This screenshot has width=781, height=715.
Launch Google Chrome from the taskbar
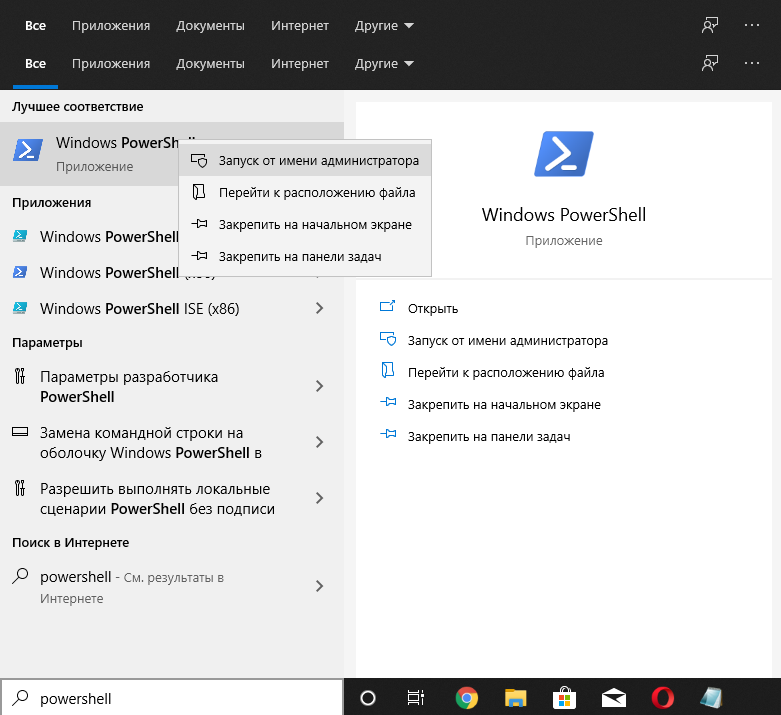(x=467, y=698)
